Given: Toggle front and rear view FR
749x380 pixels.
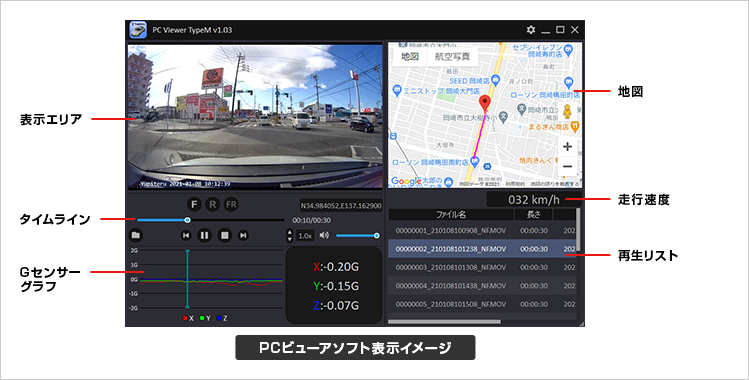Looking at the screenshot, I should pos(231,204).
